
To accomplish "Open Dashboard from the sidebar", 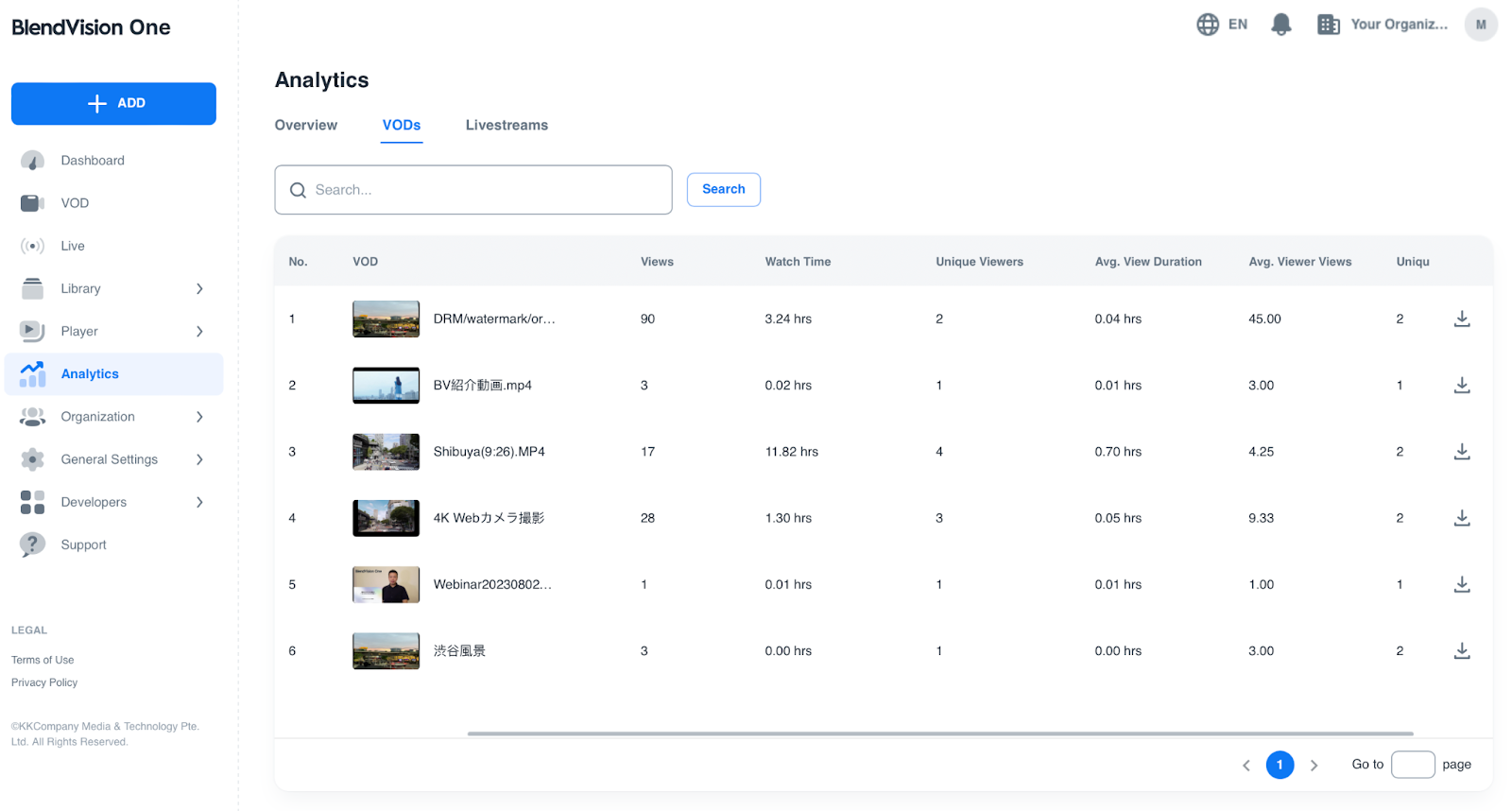I will pos(93,161).
